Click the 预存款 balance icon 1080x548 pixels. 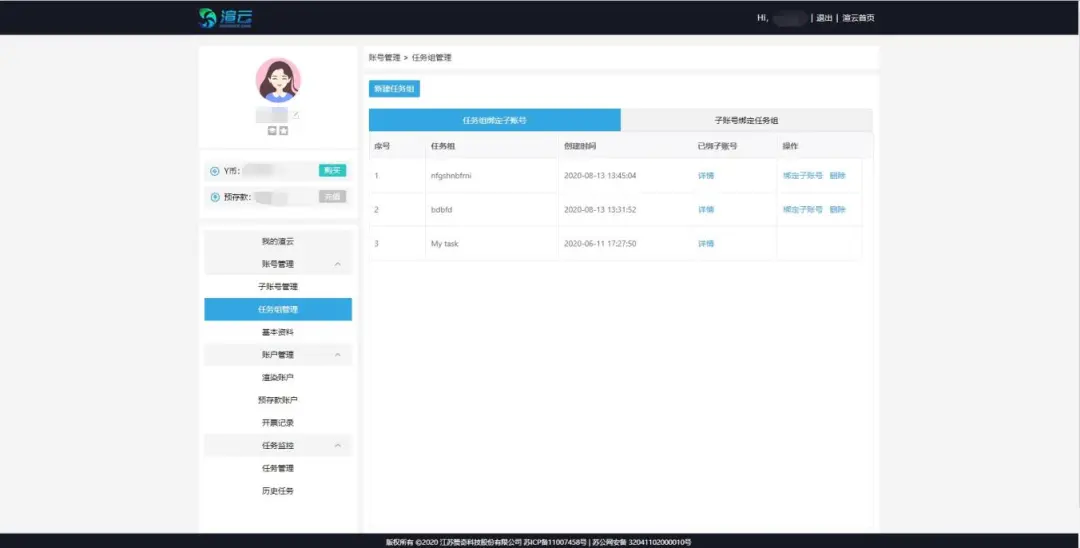215,197
